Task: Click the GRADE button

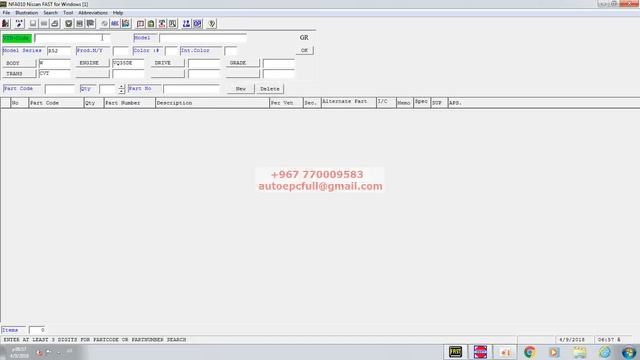Action: point(242,63)
